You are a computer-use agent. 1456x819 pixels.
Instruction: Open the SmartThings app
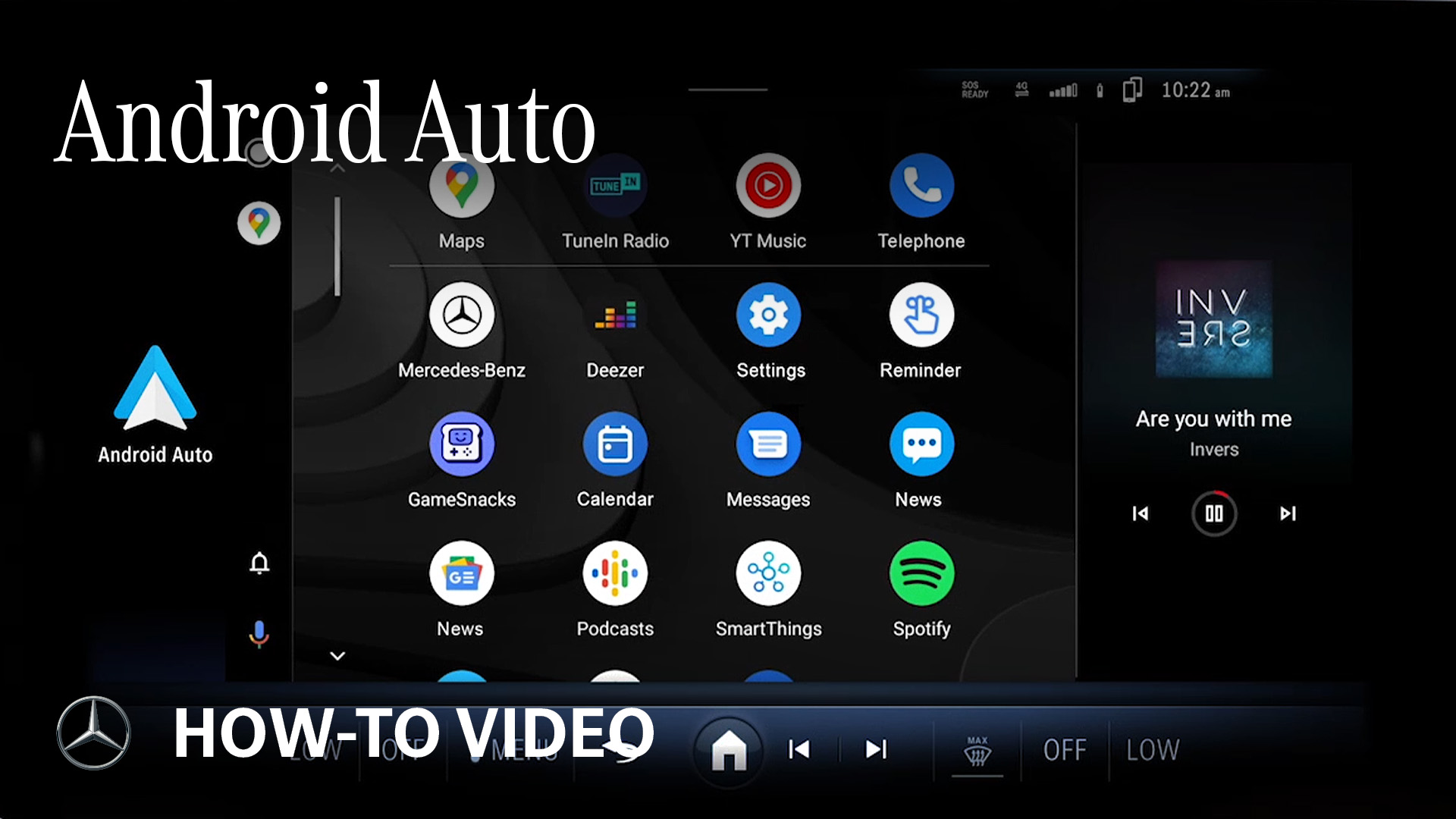click(768, 573)
